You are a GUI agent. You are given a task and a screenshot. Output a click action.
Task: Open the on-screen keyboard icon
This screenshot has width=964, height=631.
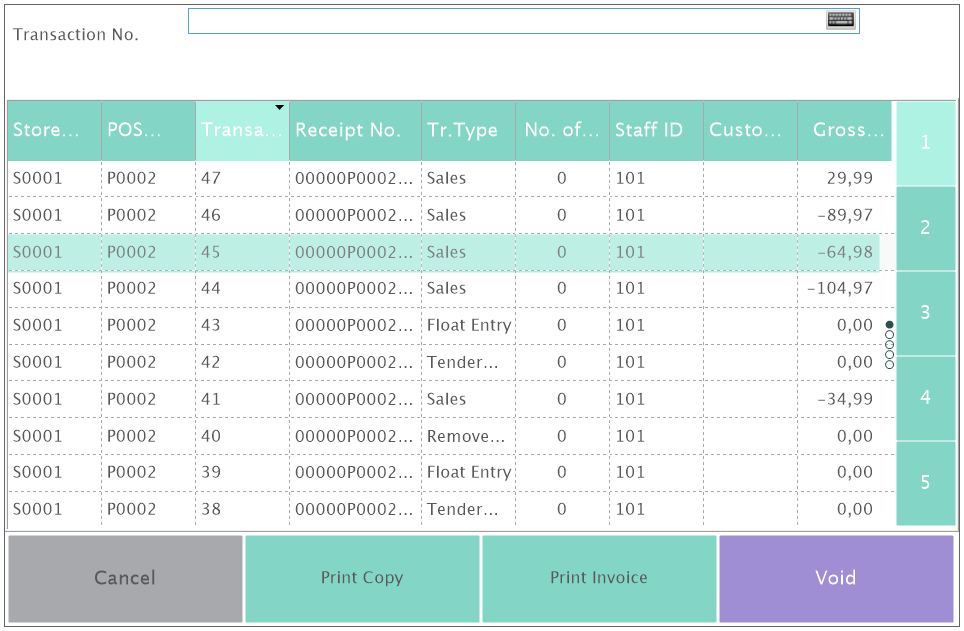840,20
